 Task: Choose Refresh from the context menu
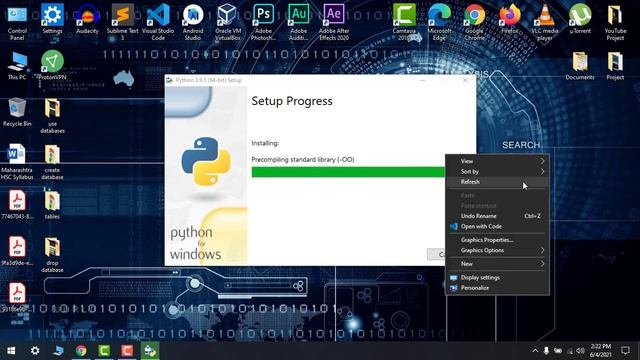(497, 182)
